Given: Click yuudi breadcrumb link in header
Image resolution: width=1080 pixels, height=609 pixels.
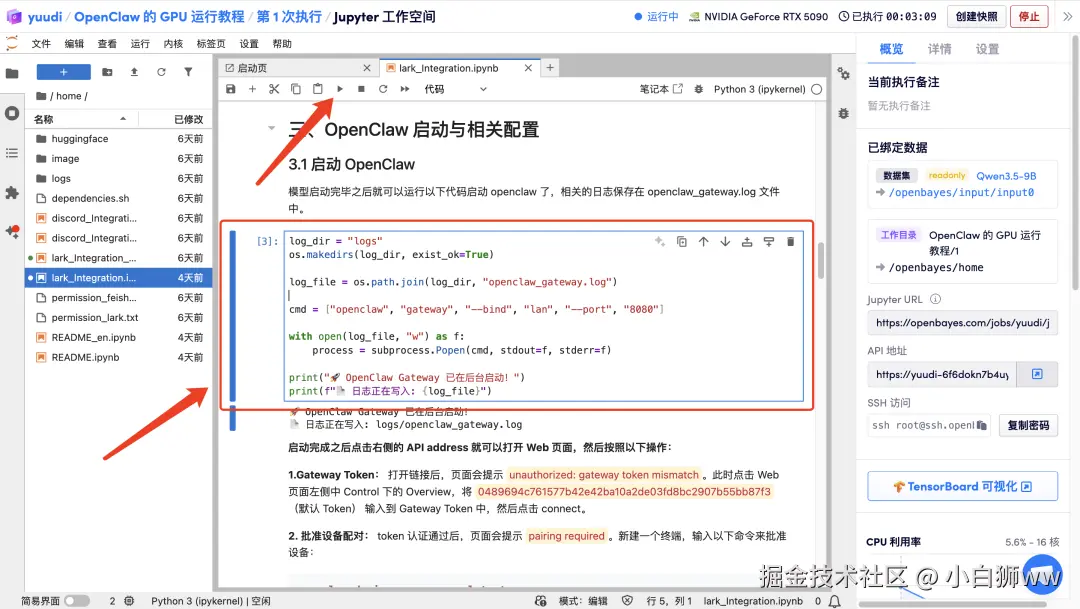Looking at the screenshot, I should pos(45,17).
